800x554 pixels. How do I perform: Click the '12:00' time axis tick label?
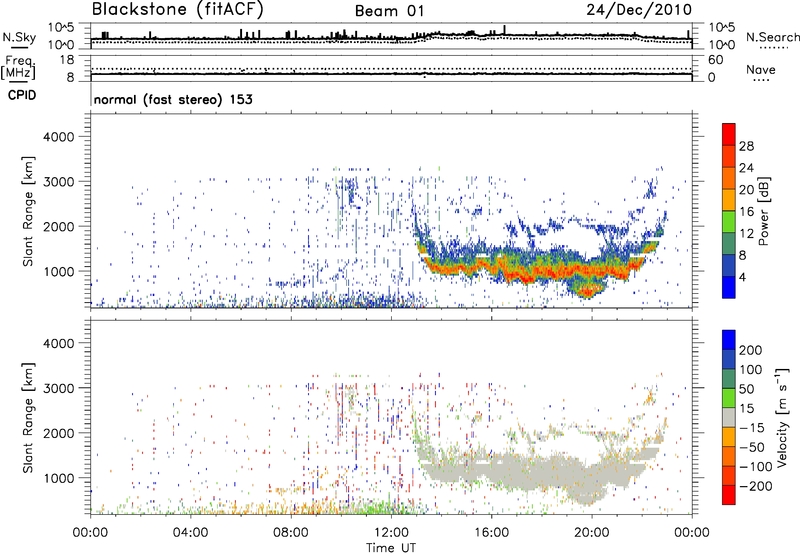click(391, 533)
